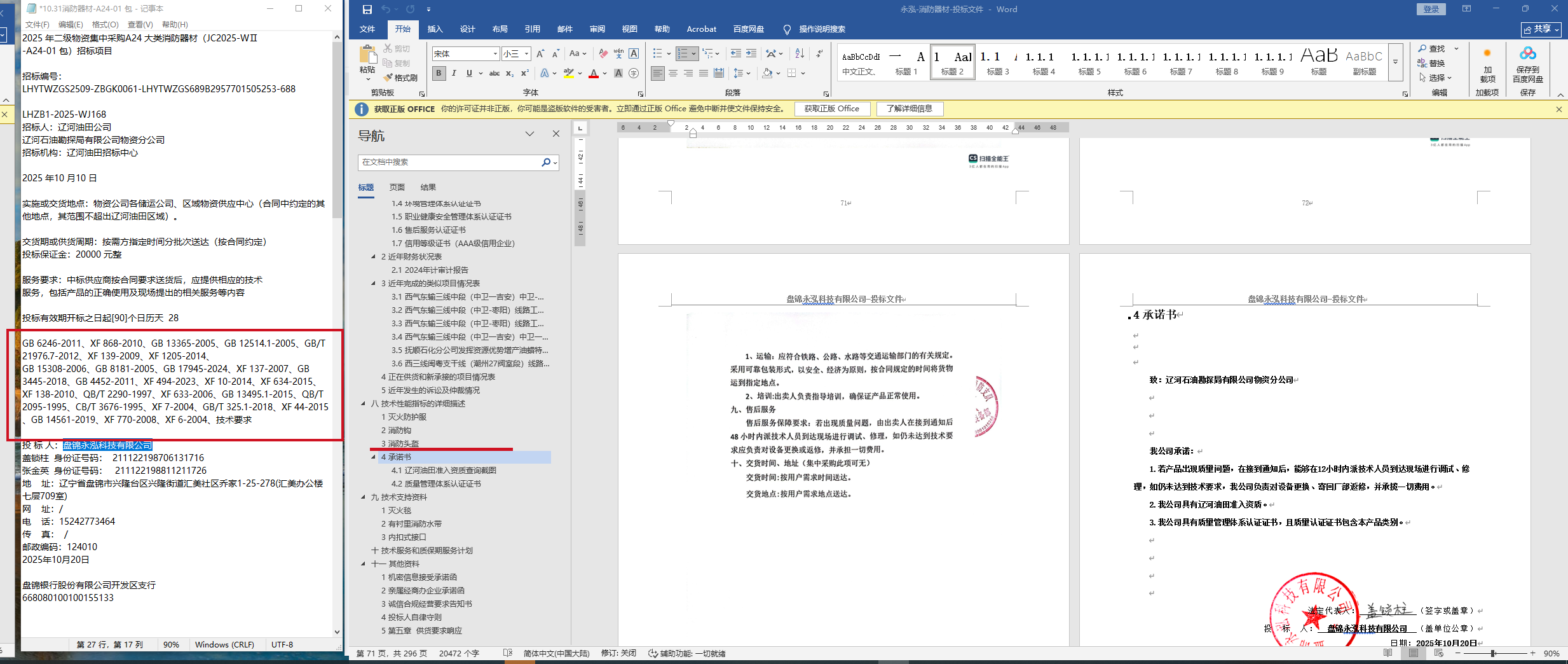Click the sort A-Z icon
Viewport: 1568px width, 664px height.
point(800,53)
